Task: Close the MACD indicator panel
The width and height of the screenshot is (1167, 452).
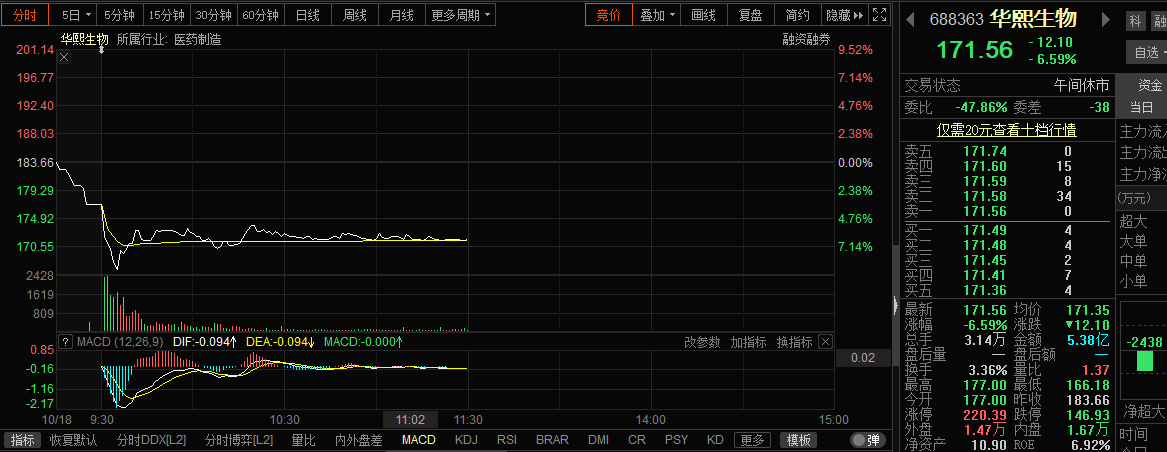Action: pyautogui.click(x=825, y=342)
